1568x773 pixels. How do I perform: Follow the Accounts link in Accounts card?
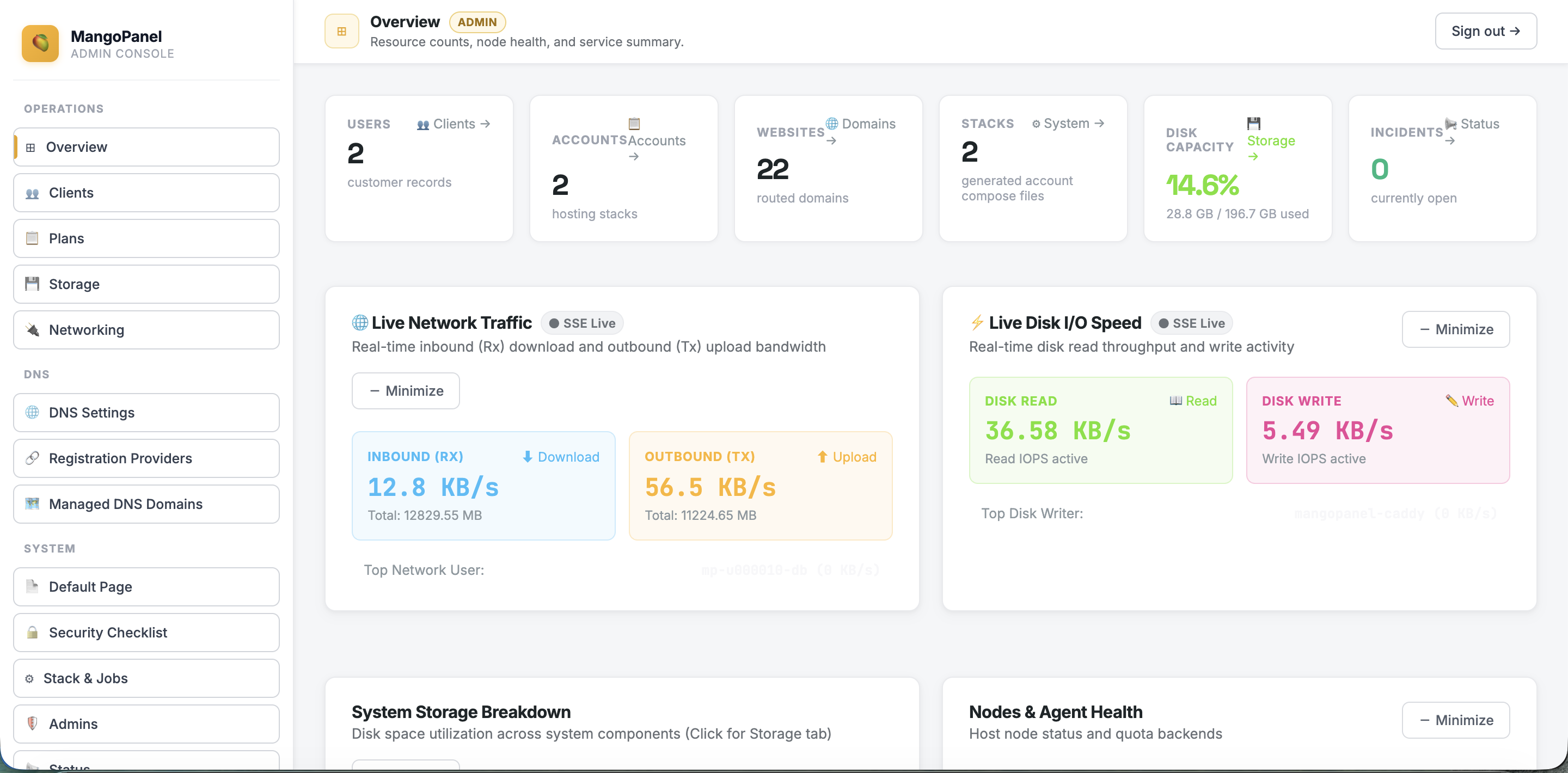656,140
